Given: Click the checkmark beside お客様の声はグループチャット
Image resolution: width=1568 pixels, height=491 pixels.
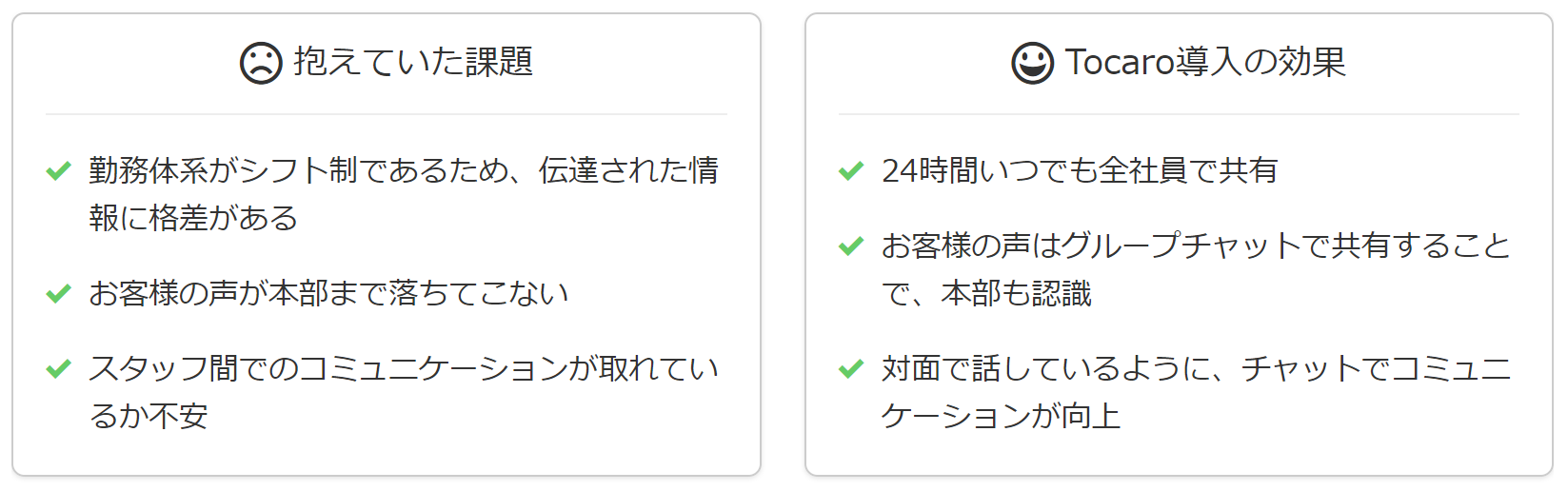Looking at the screenshot, I should click(x=851, y=246).
